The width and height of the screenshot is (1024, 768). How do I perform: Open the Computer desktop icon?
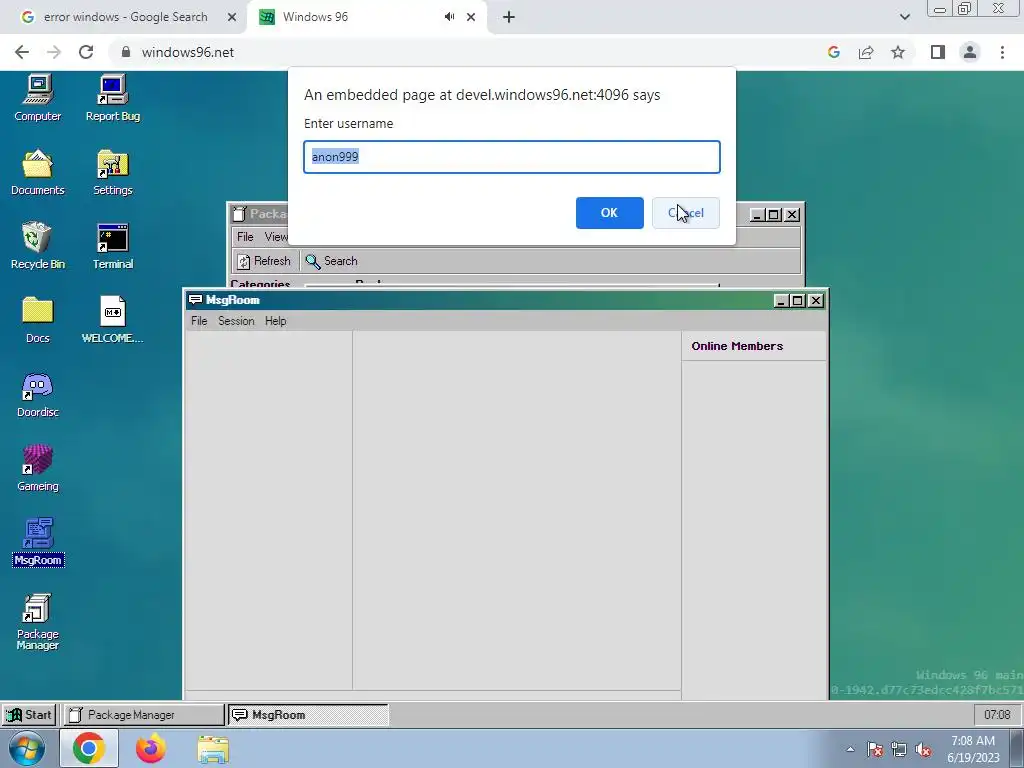(38, 98)
